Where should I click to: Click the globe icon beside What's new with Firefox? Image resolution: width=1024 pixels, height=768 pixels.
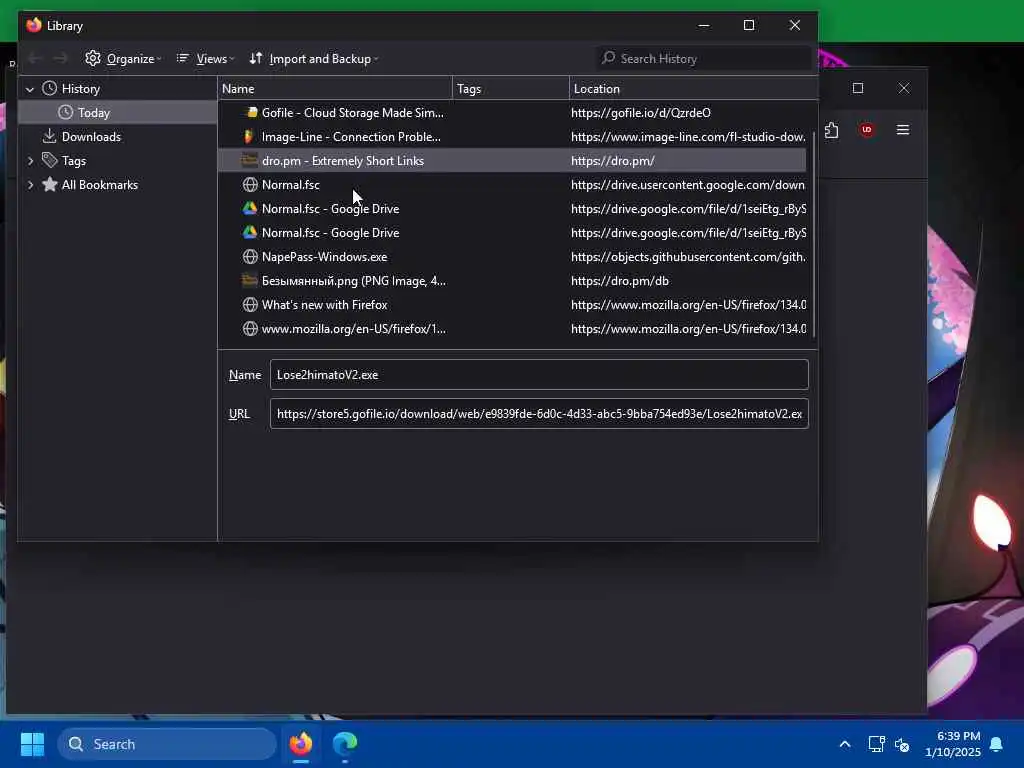point(250,305)
